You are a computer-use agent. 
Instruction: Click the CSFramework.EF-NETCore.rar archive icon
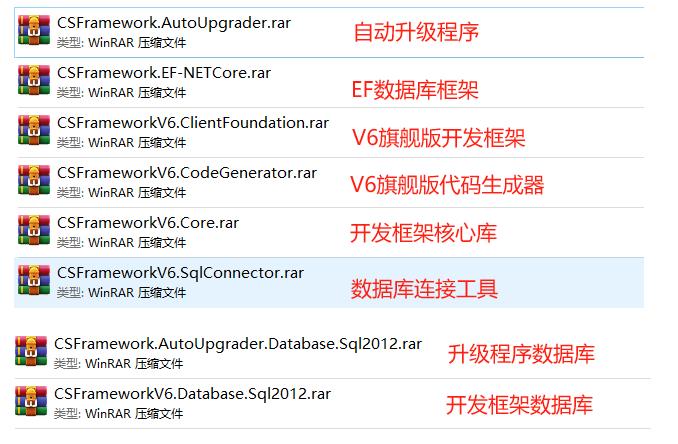tap(34, 81)
